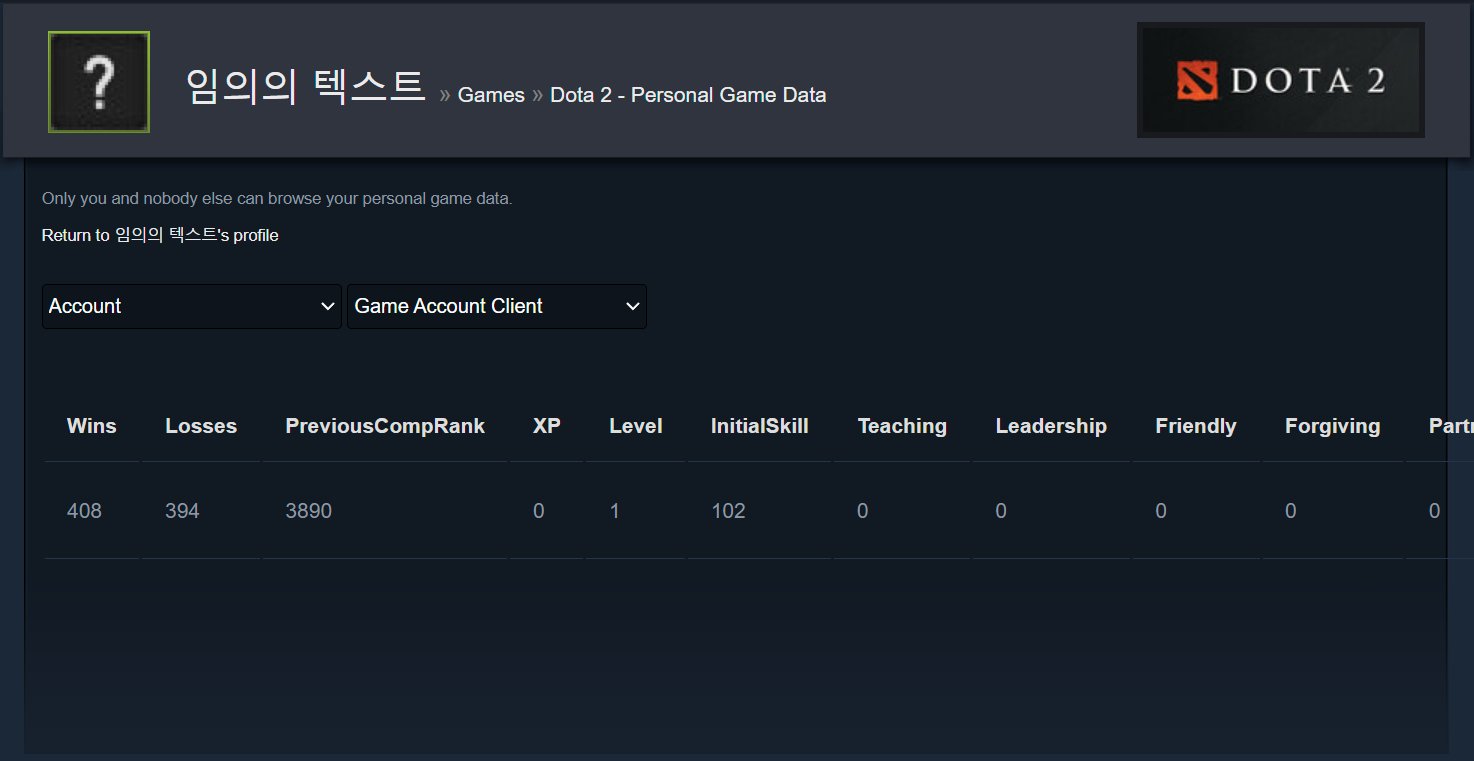Select the Leadership column header
This screenshot has height=761, width=1474.
coord(1051,426)
